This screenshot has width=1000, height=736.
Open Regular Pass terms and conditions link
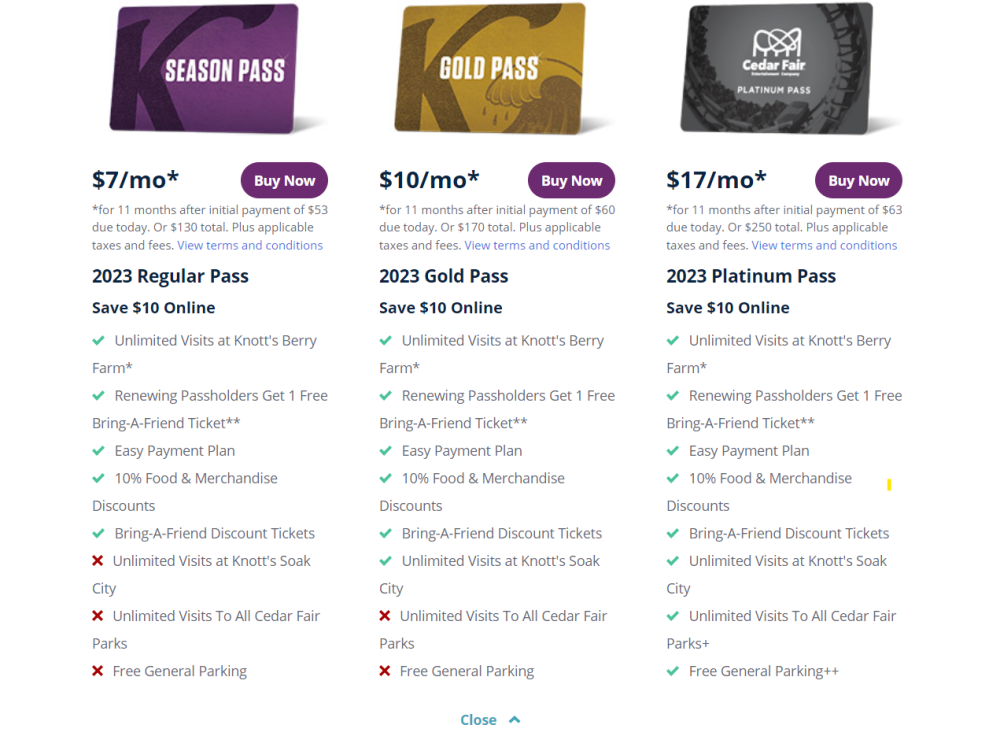point(250,245)
